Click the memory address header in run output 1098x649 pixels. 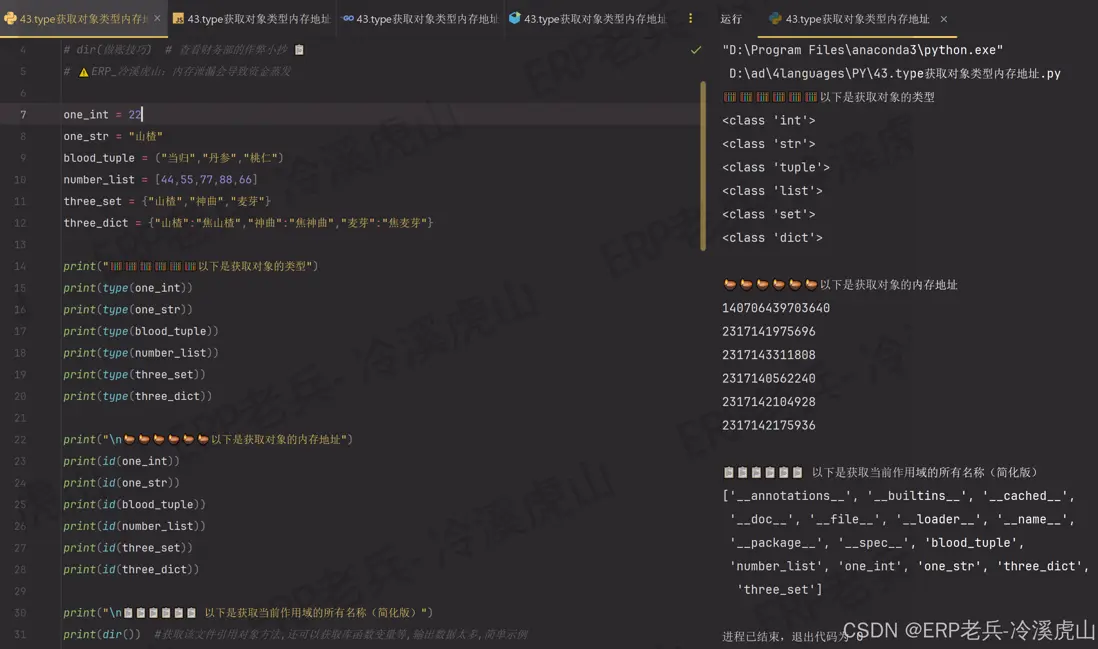click(x=840, y=284)
